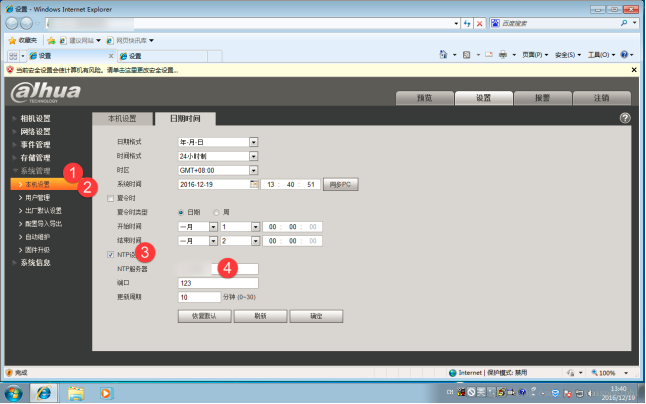
Task: Click the 端口 port field showing 123
Action: tap(218, 283)
